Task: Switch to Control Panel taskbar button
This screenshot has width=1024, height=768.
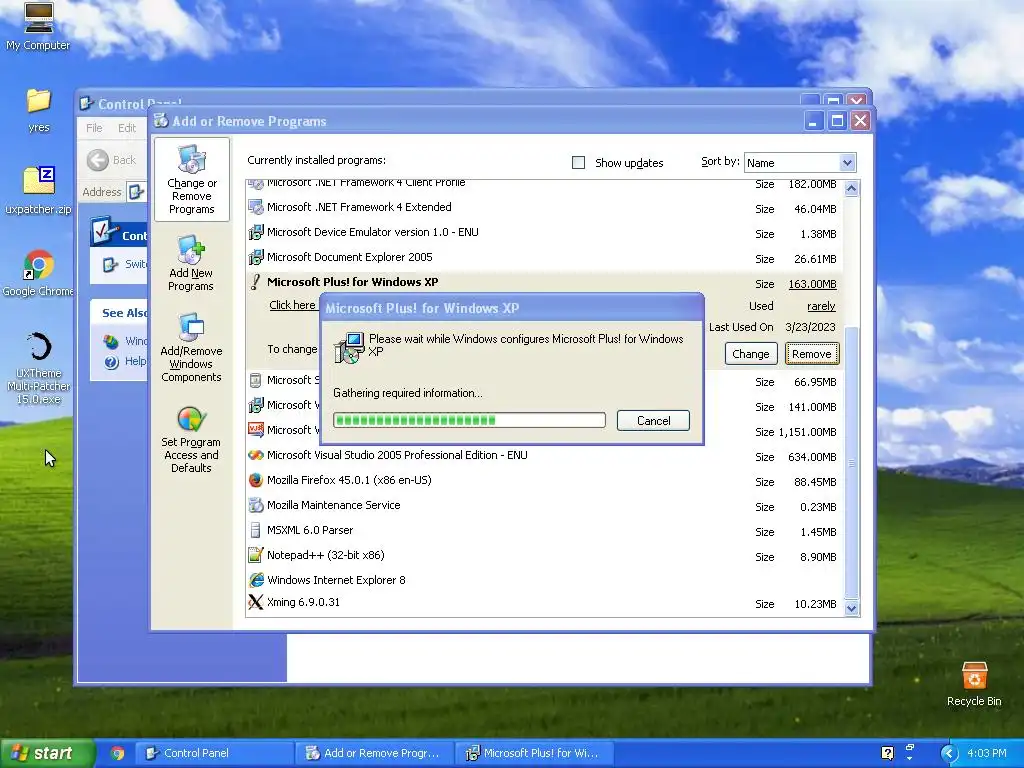Action: coord(214,753)
